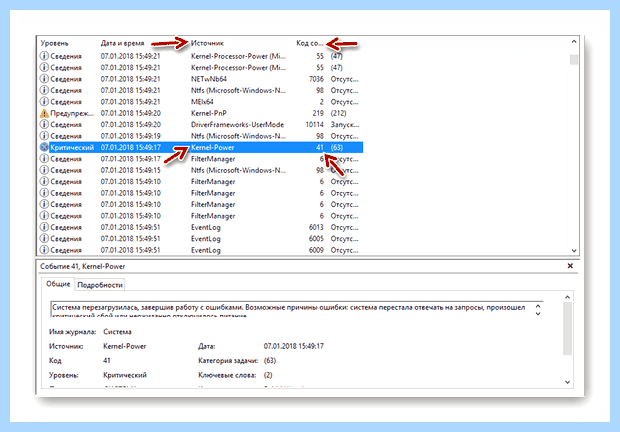The height and width of the screenshot is (432, 620).
Task: Click event code 6013 cell
Action: [316, 228]
